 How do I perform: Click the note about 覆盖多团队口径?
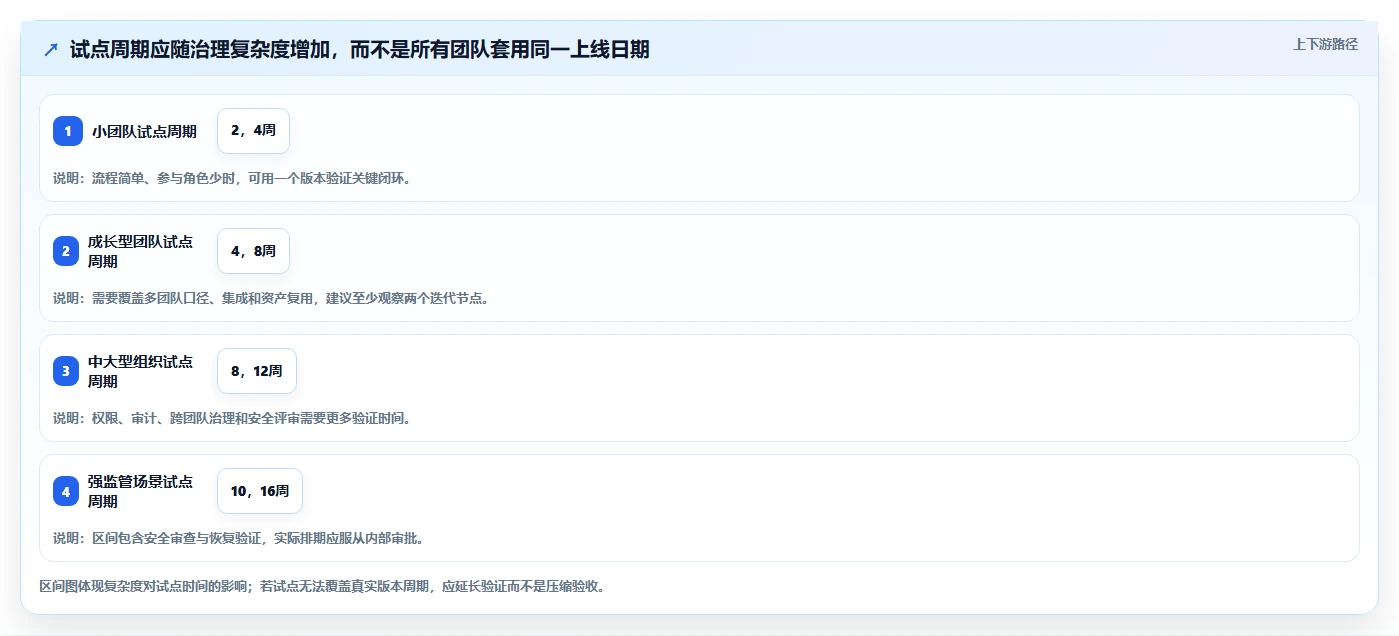click(x=271, y=298)
